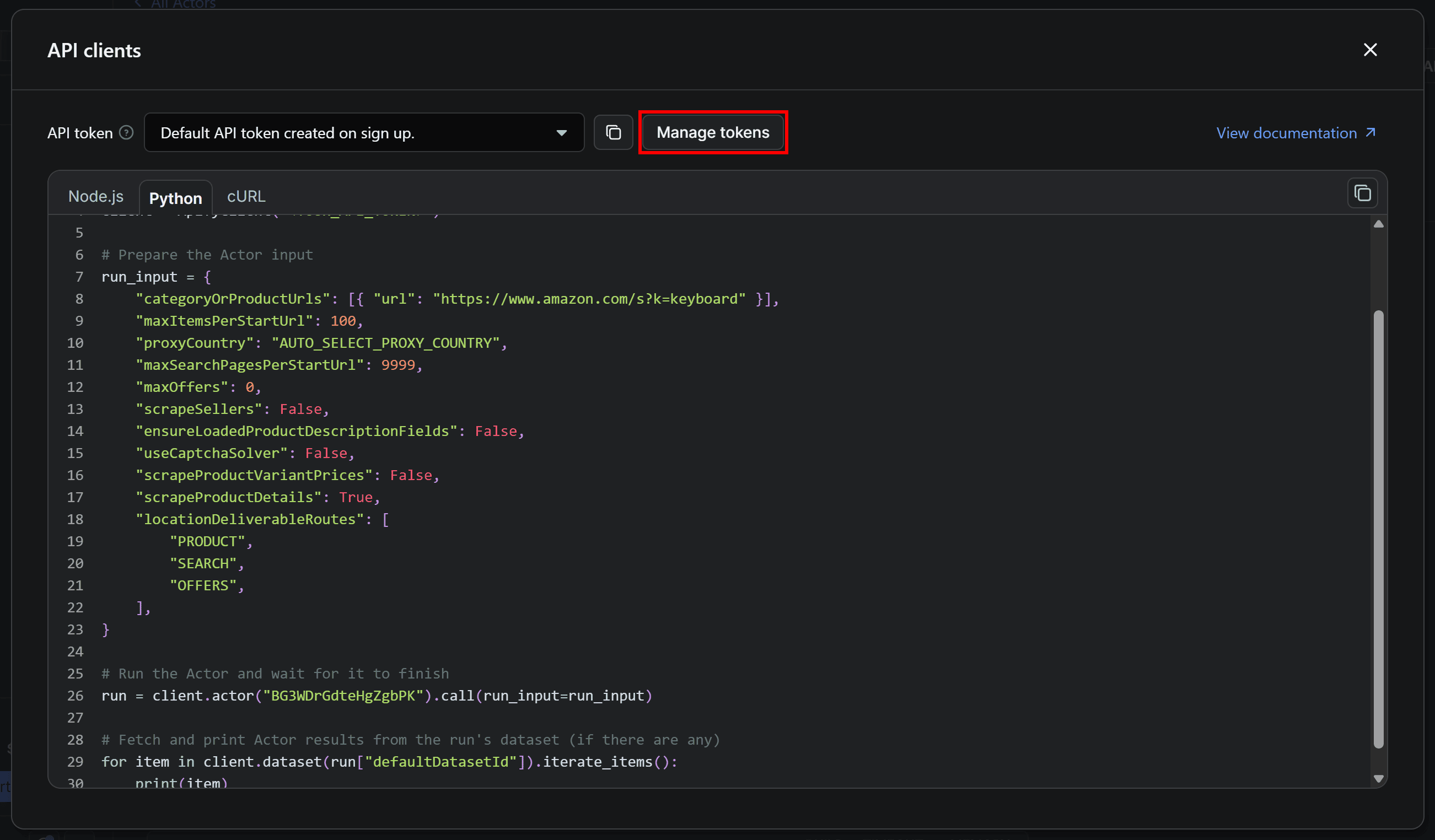Select the Python tab
The image size is (1435, 840).
(x=175, y=198)
